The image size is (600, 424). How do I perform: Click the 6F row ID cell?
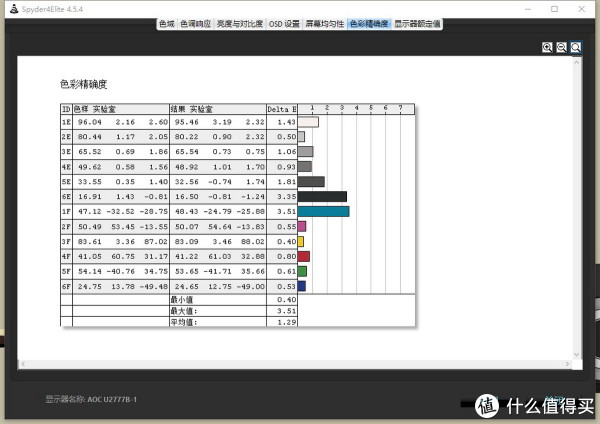(x=66, y=286)
